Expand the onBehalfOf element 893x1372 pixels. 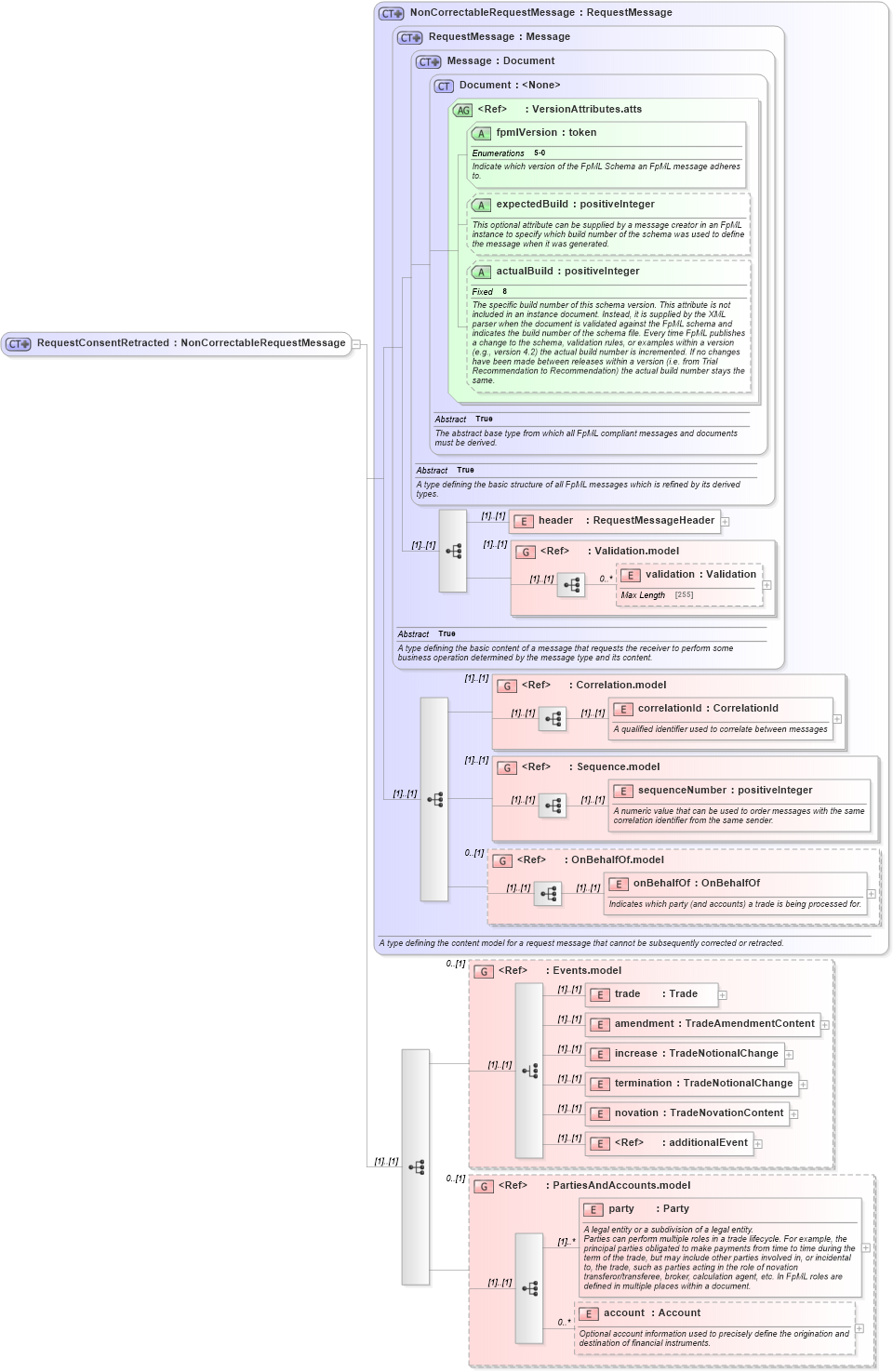pos(872,894)
